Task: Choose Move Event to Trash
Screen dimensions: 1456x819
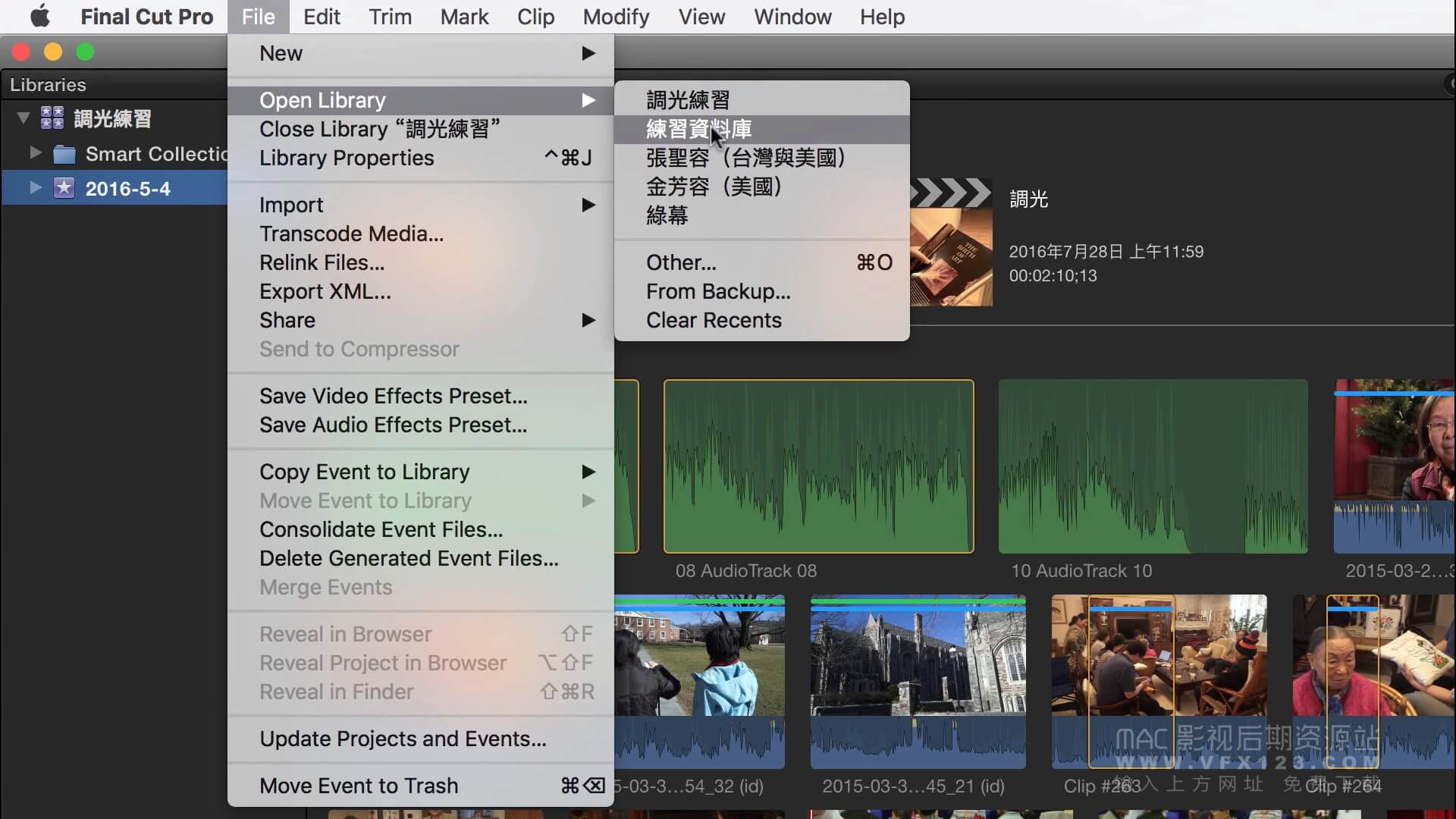Action: pyautogui.click(x=421, y=786)
